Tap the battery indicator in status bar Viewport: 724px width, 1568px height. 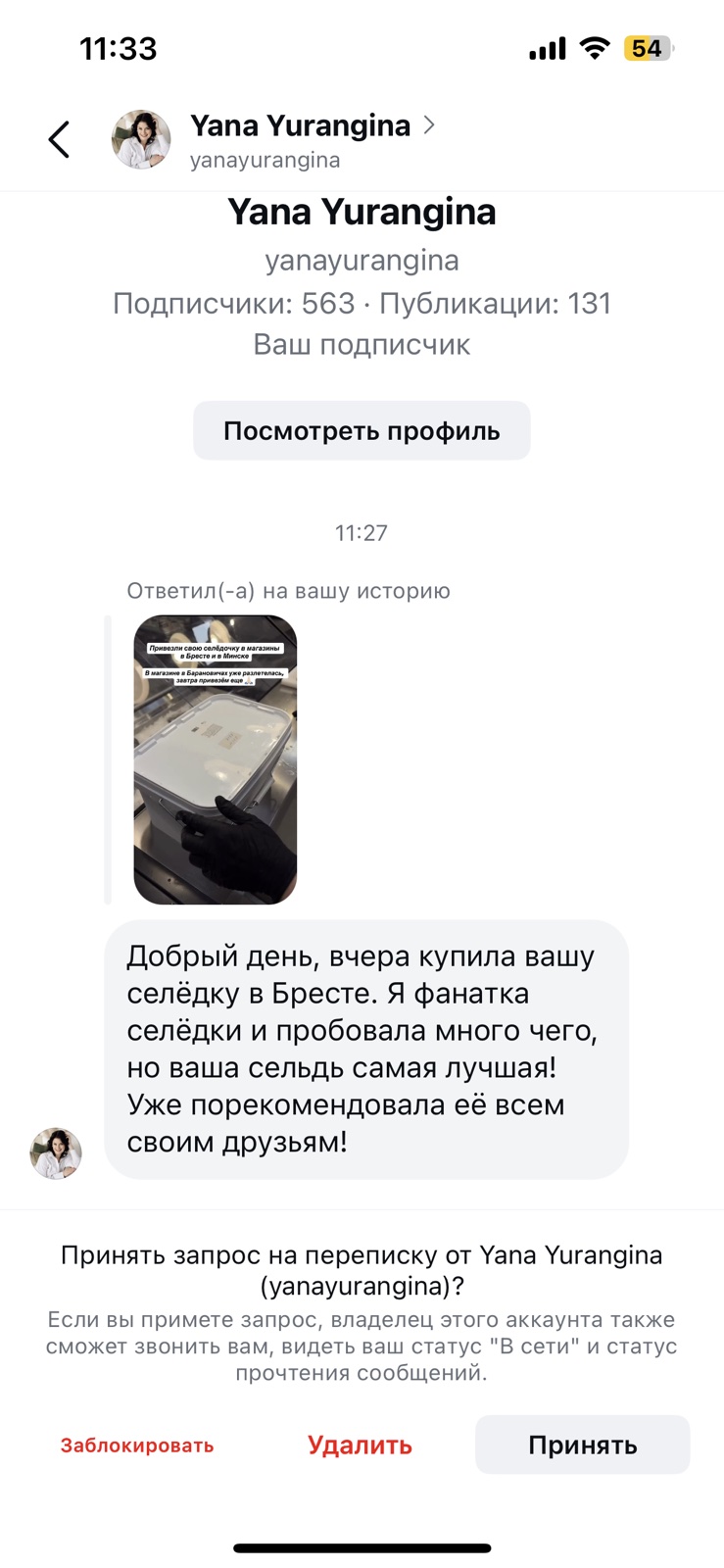(650, 48)
